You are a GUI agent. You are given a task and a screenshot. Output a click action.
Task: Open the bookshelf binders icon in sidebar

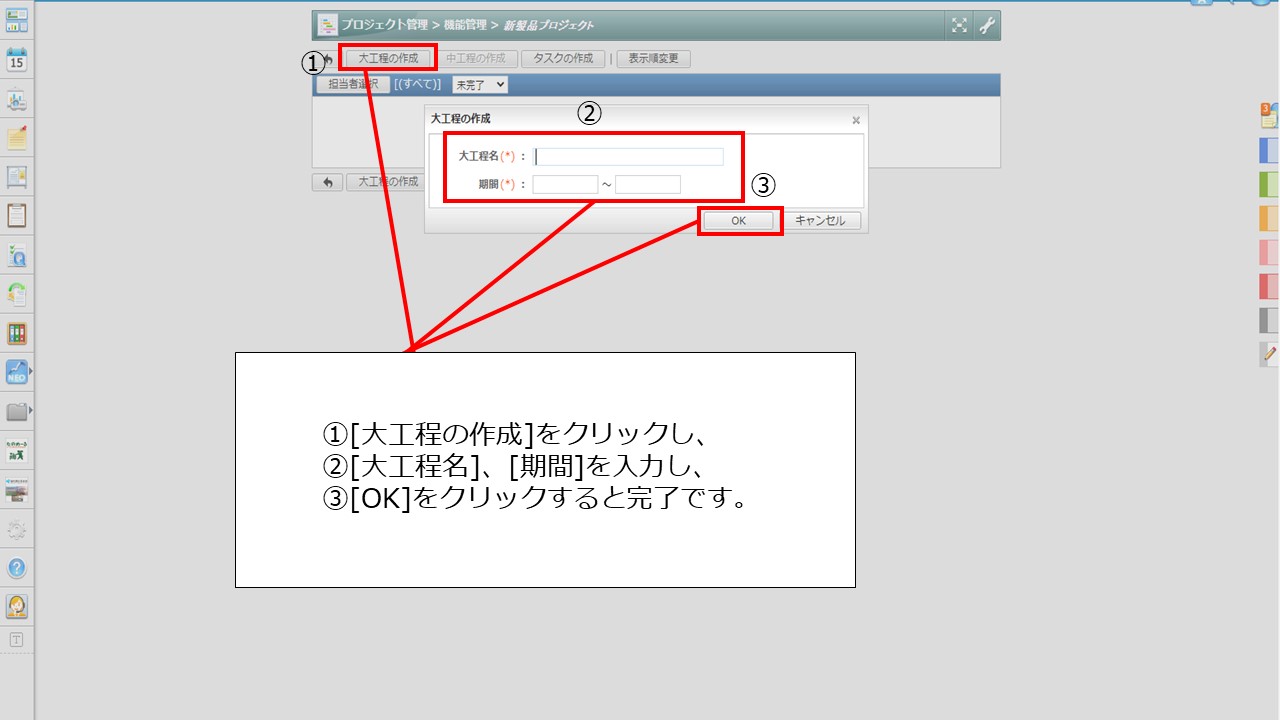coord(17,333)
